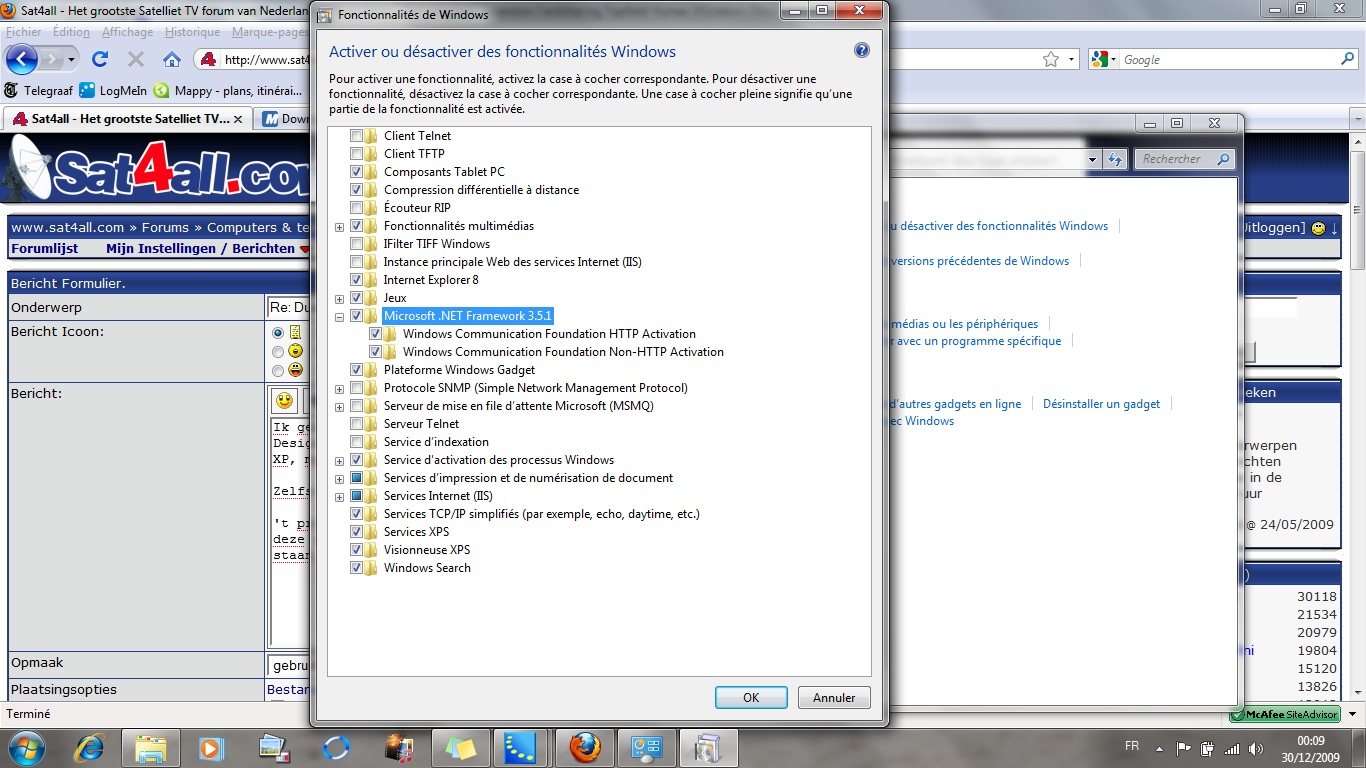Click versions précédentes de Windows link

[978, 261]
